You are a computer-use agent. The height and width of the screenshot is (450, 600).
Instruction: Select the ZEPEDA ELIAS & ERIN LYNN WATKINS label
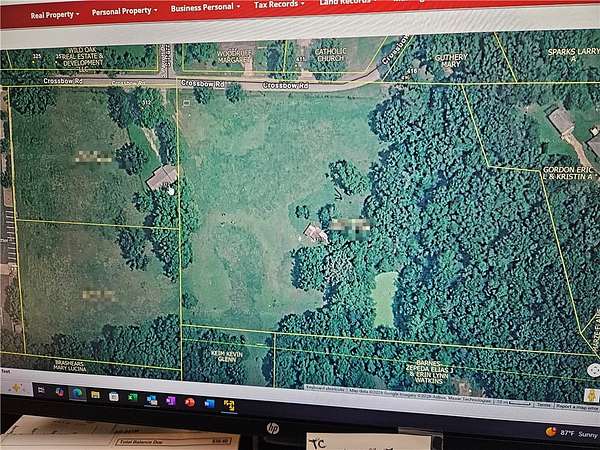pyautogui.click(x=429, y=373)
